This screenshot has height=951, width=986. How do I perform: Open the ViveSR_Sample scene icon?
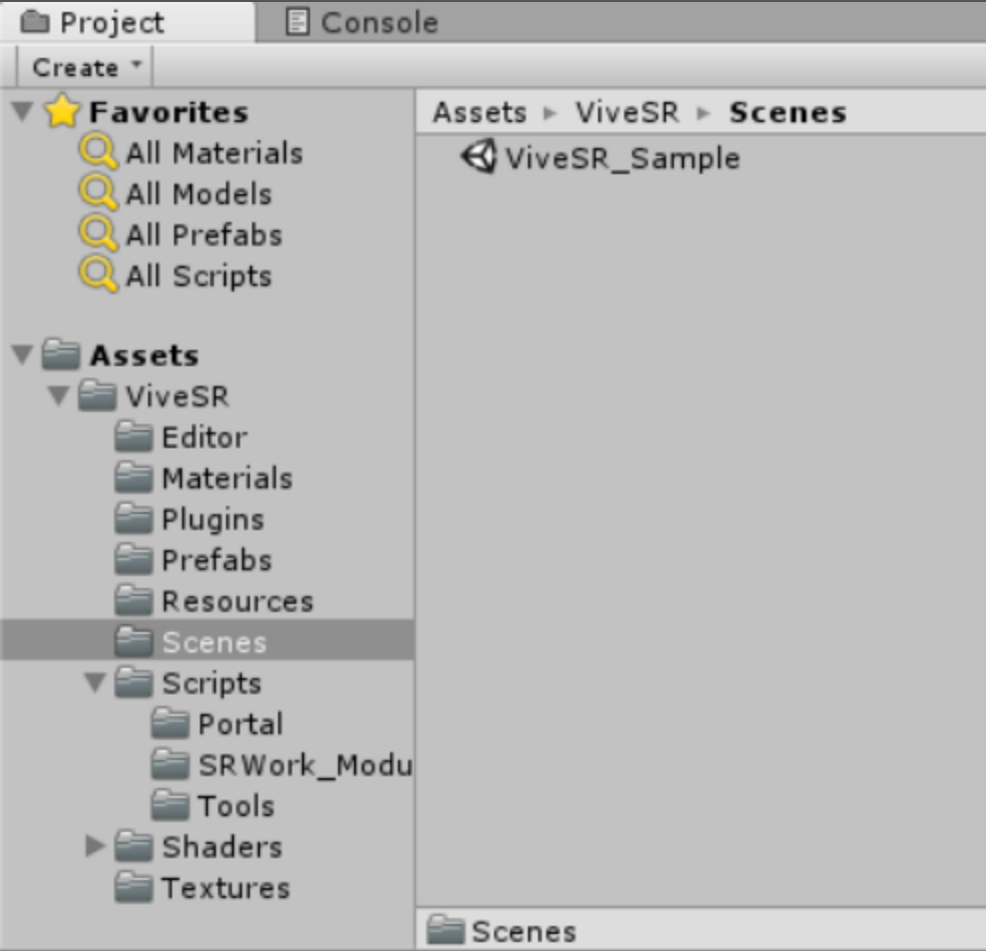(478, 158)
